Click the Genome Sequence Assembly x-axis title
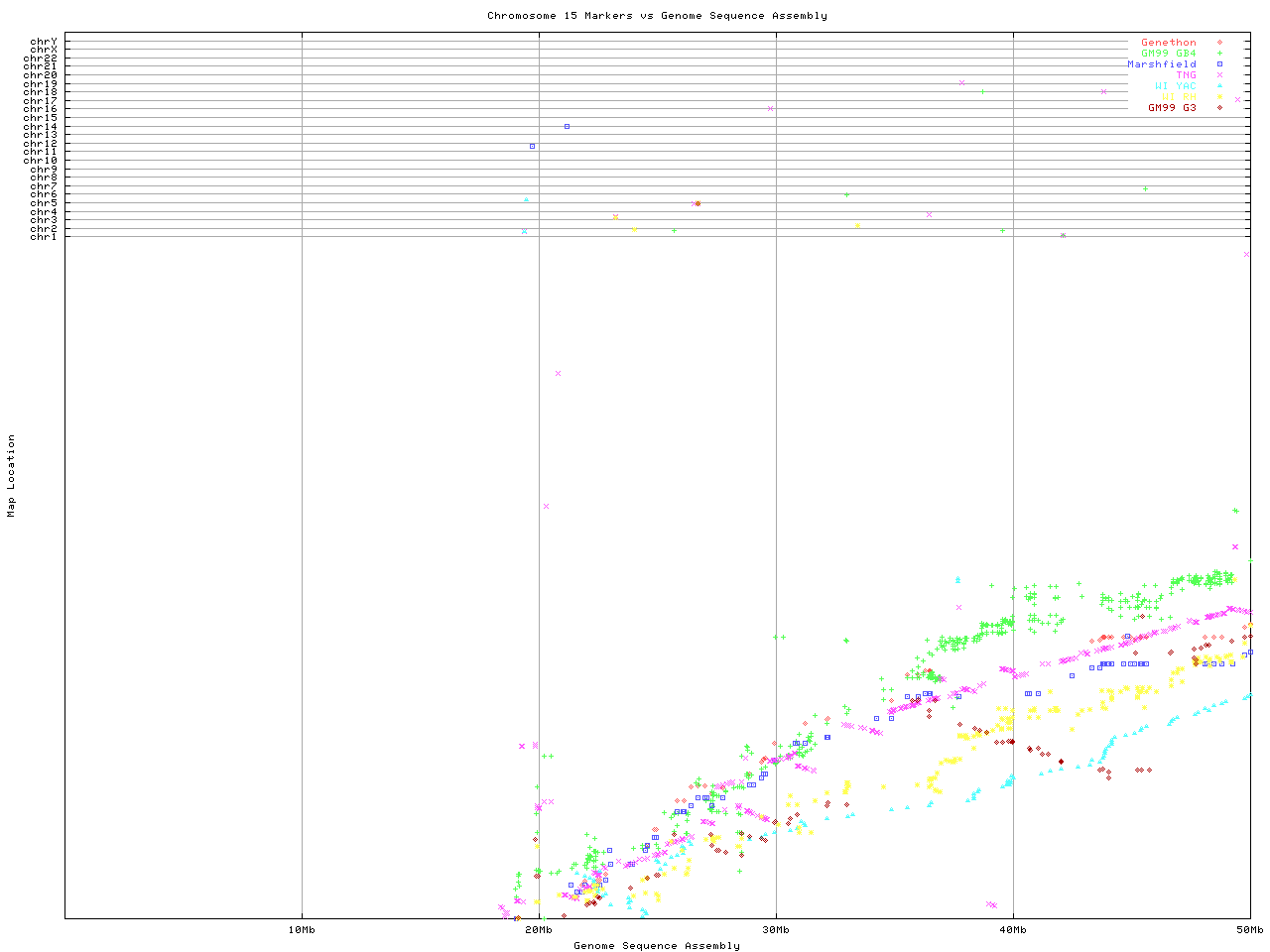This screenshot has width=1270, height=952. coord(657,946)
